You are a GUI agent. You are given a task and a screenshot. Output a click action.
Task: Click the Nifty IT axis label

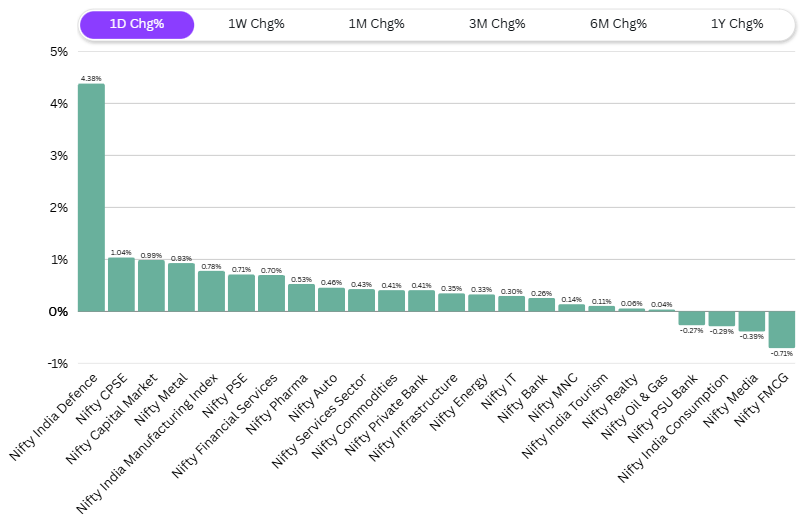pyautogui.click(x=498, y=392)
